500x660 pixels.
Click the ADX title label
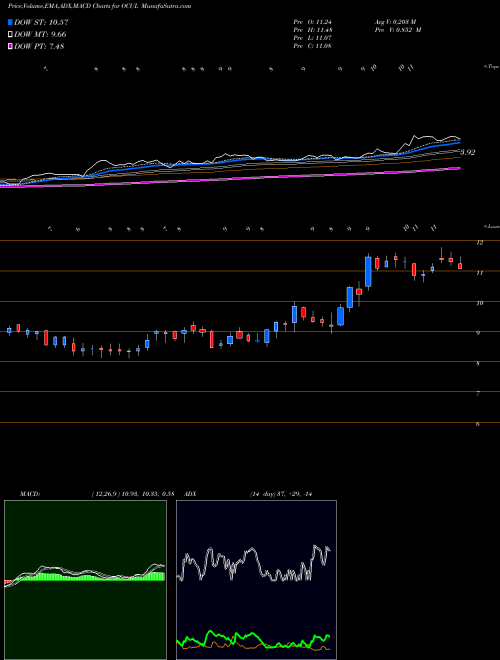pyautogui.click(x=191, y=494)
